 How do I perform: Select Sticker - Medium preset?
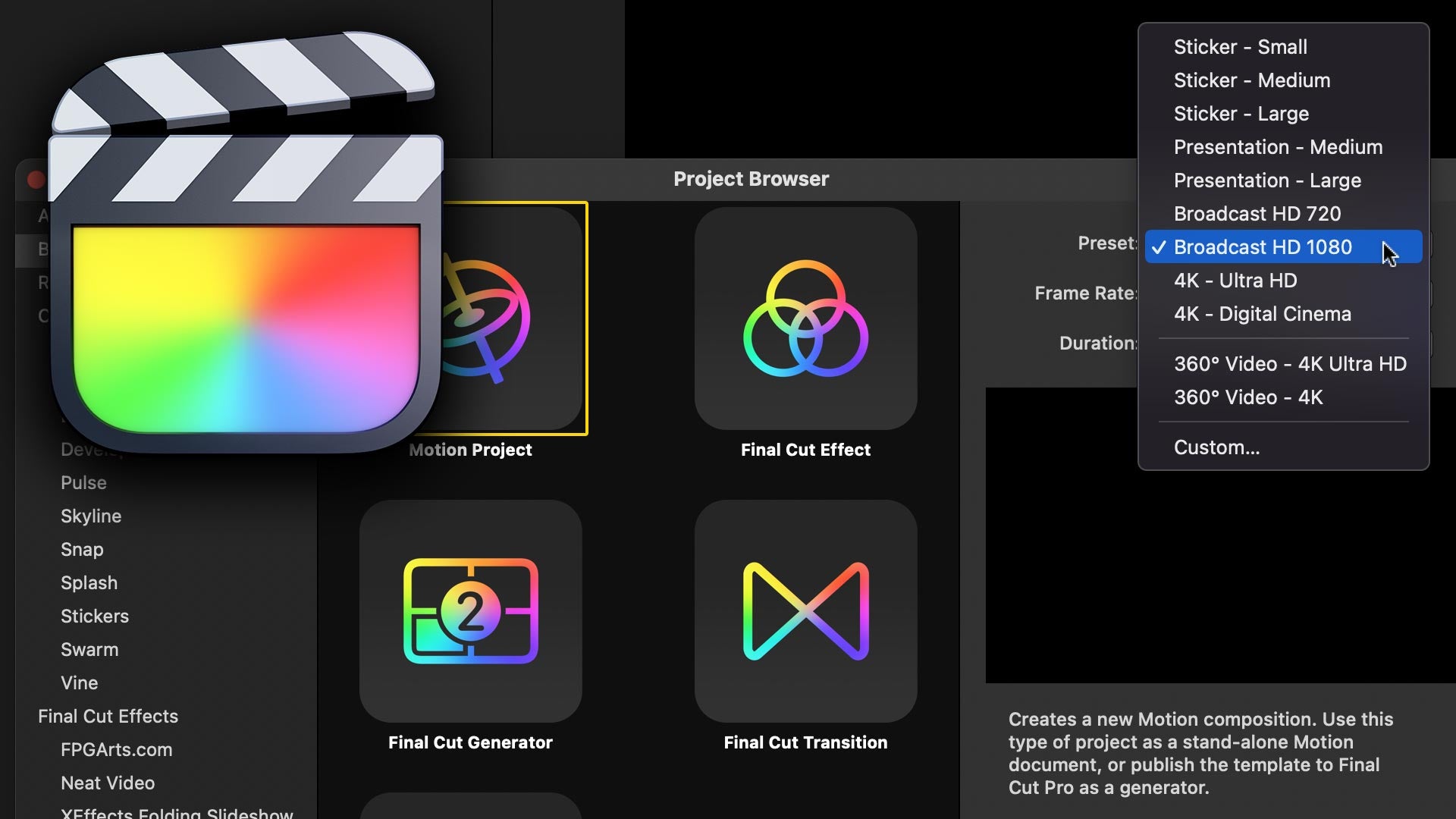point(1251,80)
